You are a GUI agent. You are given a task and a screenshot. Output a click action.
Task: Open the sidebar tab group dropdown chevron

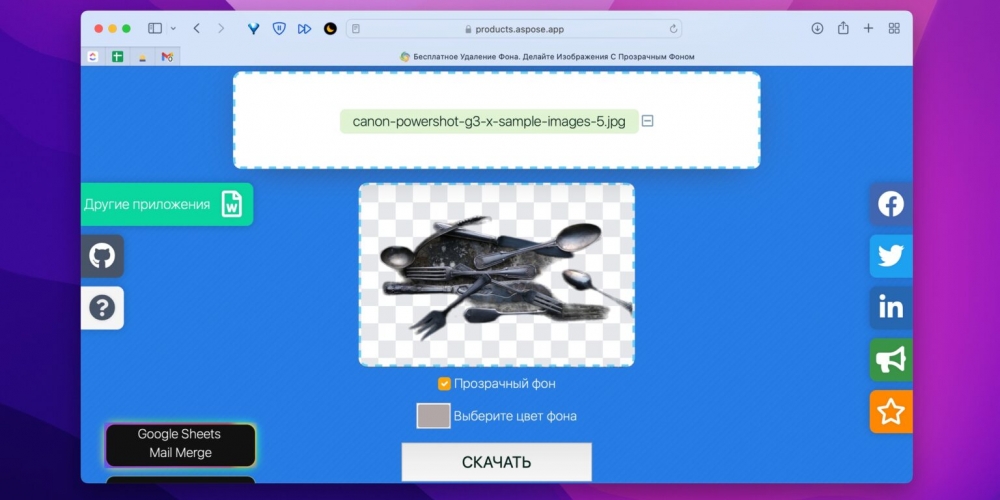coord(173,29)
